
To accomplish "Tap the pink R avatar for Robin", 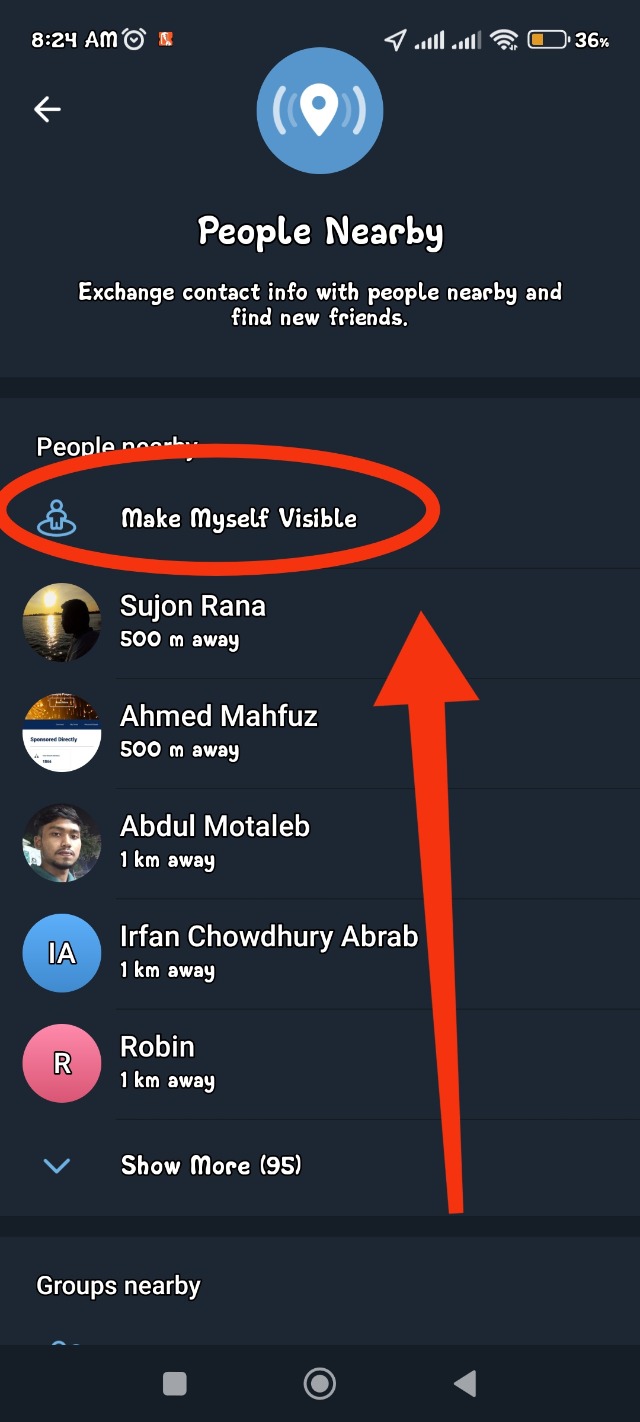I will [62, 1063].
